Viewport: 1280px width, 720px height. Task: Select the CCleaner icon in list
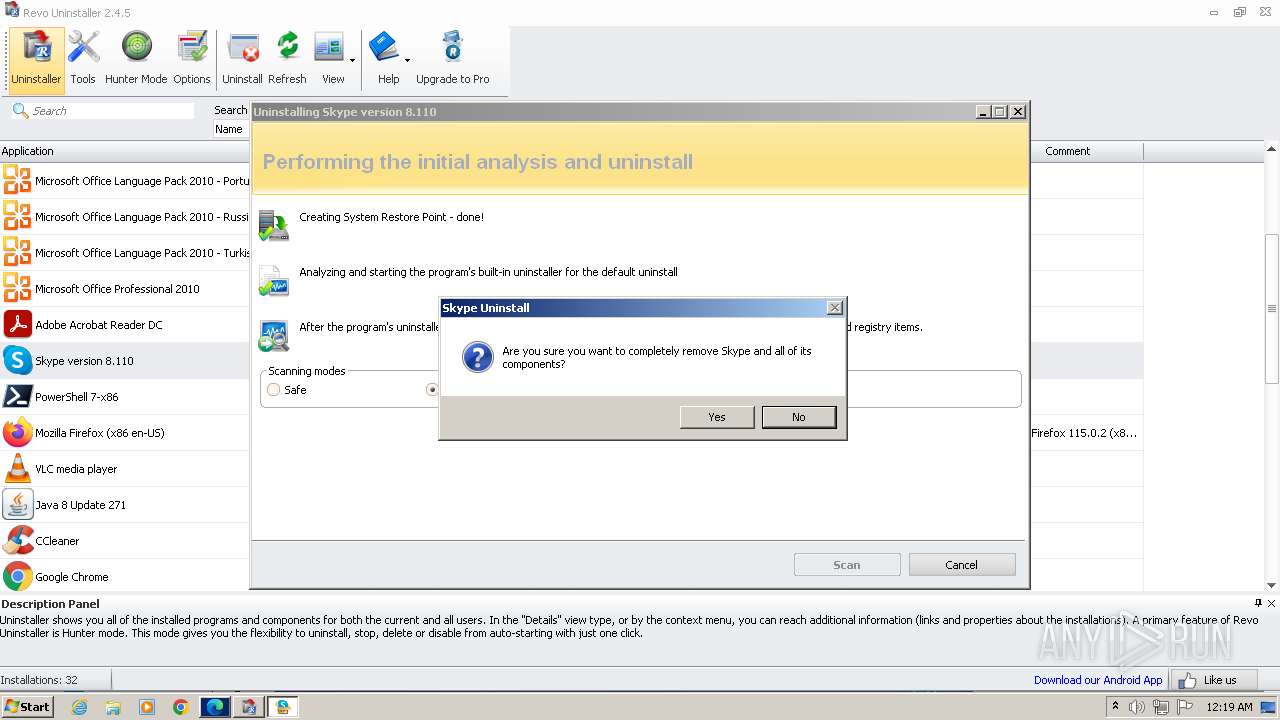click(17, 540)
